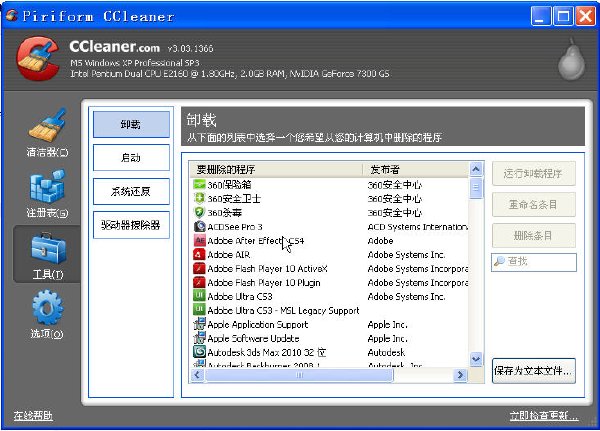This screenshot has height=431, width=600.
Task: Select the Tools (工具) toolbox icon
Action: click(47, 248)
